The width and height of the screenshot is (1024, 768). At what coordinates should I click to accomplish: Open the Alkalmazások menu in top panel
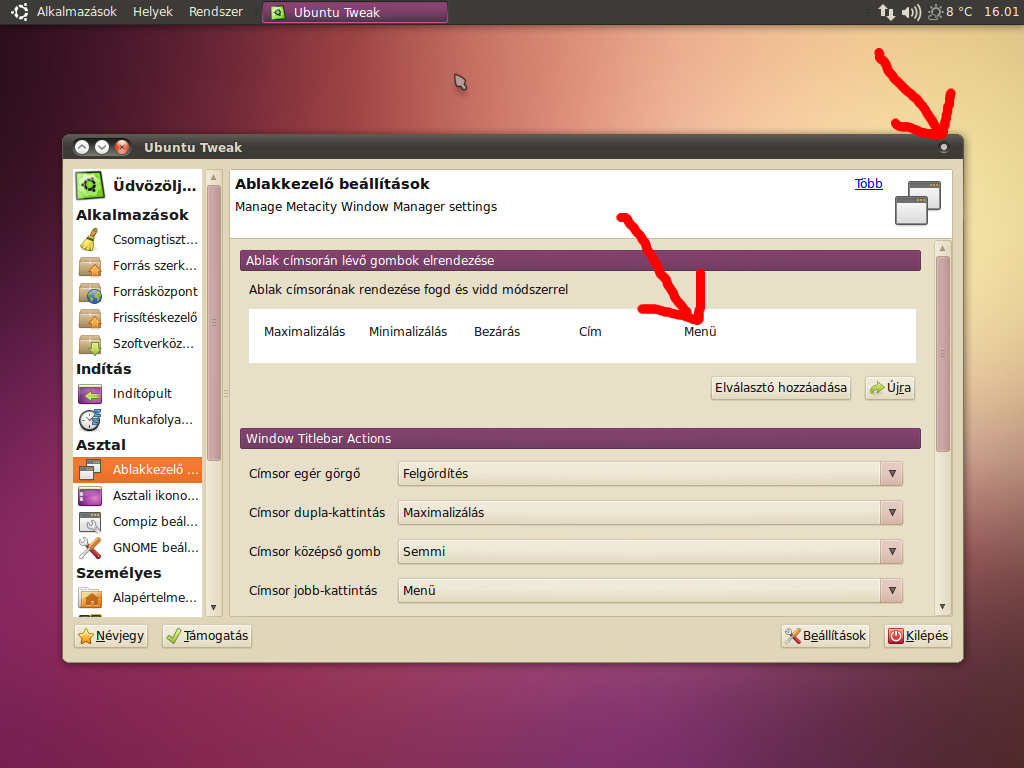point(76,12)
